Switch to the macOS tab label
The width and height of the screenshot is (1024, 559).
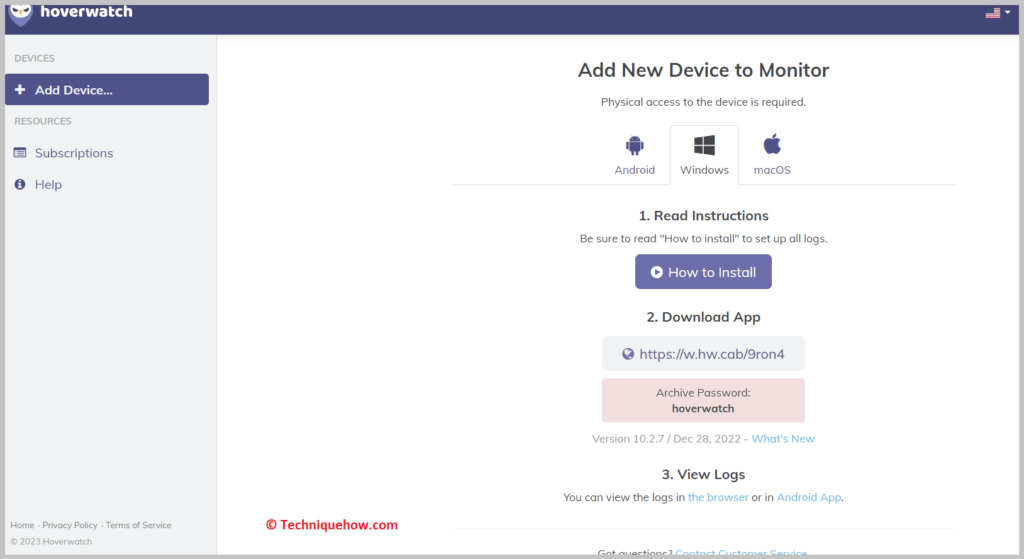(773, 170)
